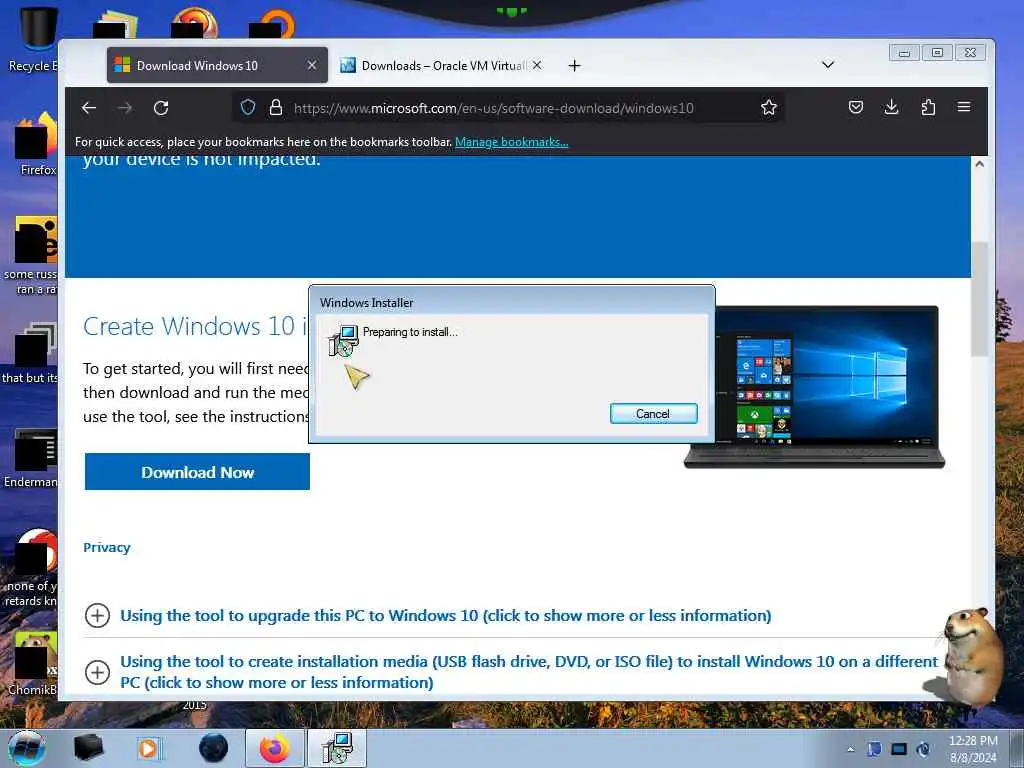The image size is (1024, 768).
Task: Click the page vertical scrollbar thumb
Action: [979, 299]
